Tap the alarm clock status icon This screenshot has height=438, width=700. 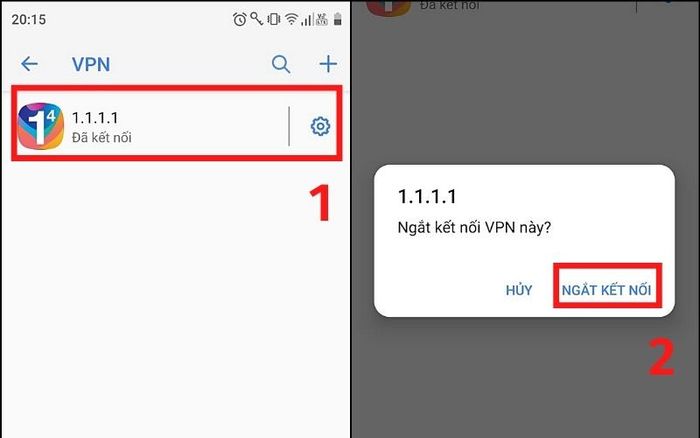click(x=240, y=19)
